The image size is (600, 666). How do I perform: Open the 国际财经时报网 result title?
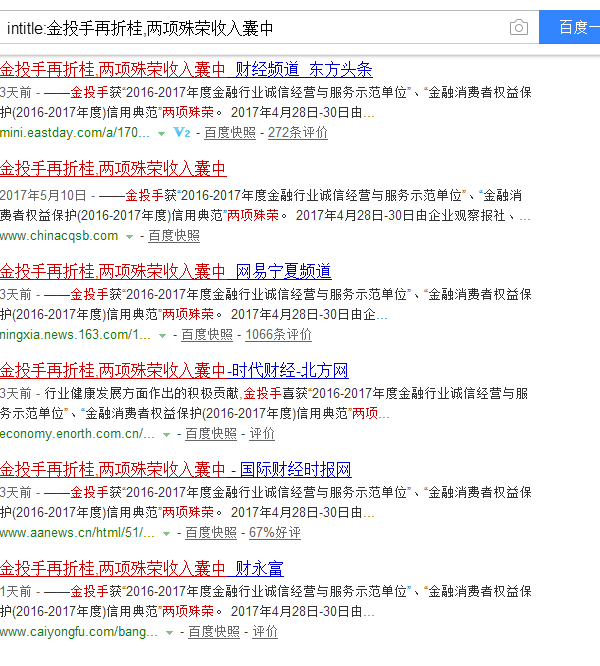tap(175, 470)
